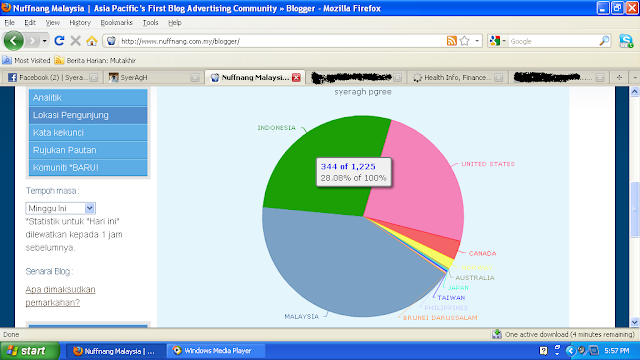Click the vertical scrollbar thumb
Screen dimensions: 640x360
(x=635, y=209)
